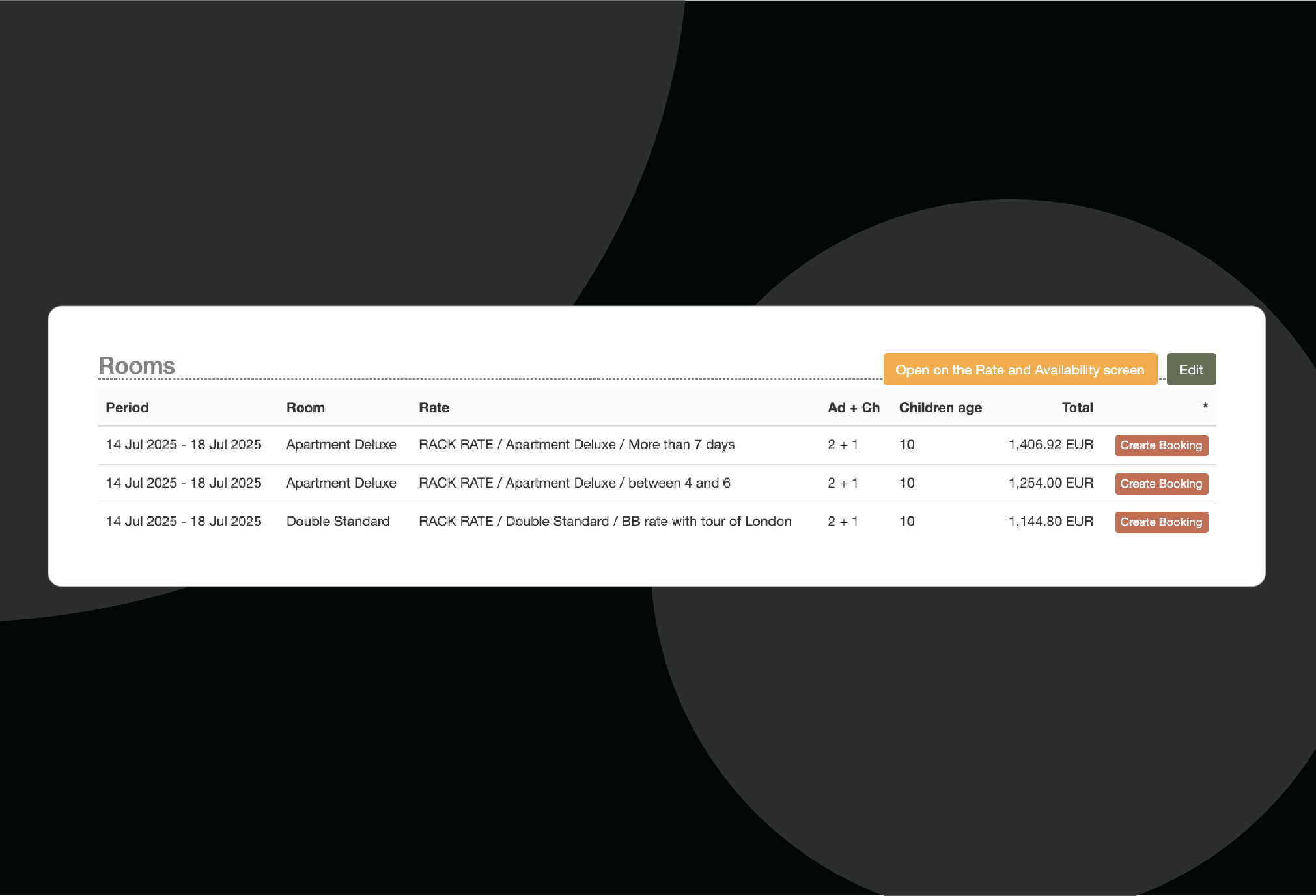The height and width of the screenshot is (896, 1316).
Task: Click the 1,406.92 EUR total
Action: pos(1050,445)
